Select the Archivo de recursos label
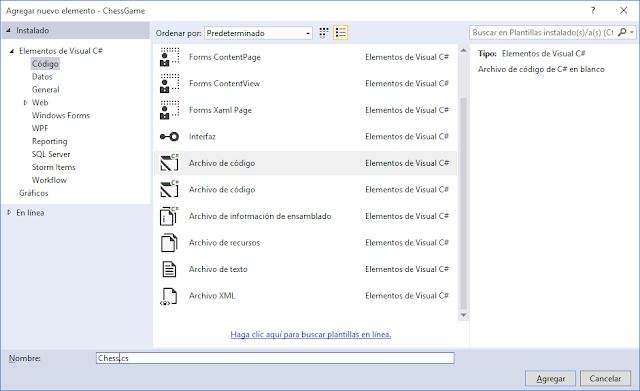This screenshot has width=640, height=391. click(x=224, y=243)
